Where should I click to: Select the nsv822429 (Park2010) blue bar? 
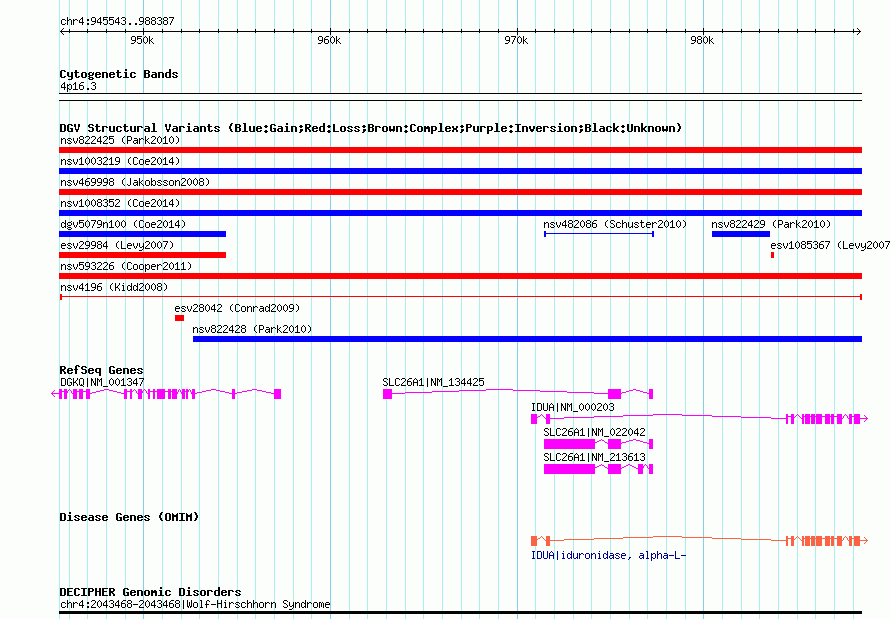tap(741, 234)
